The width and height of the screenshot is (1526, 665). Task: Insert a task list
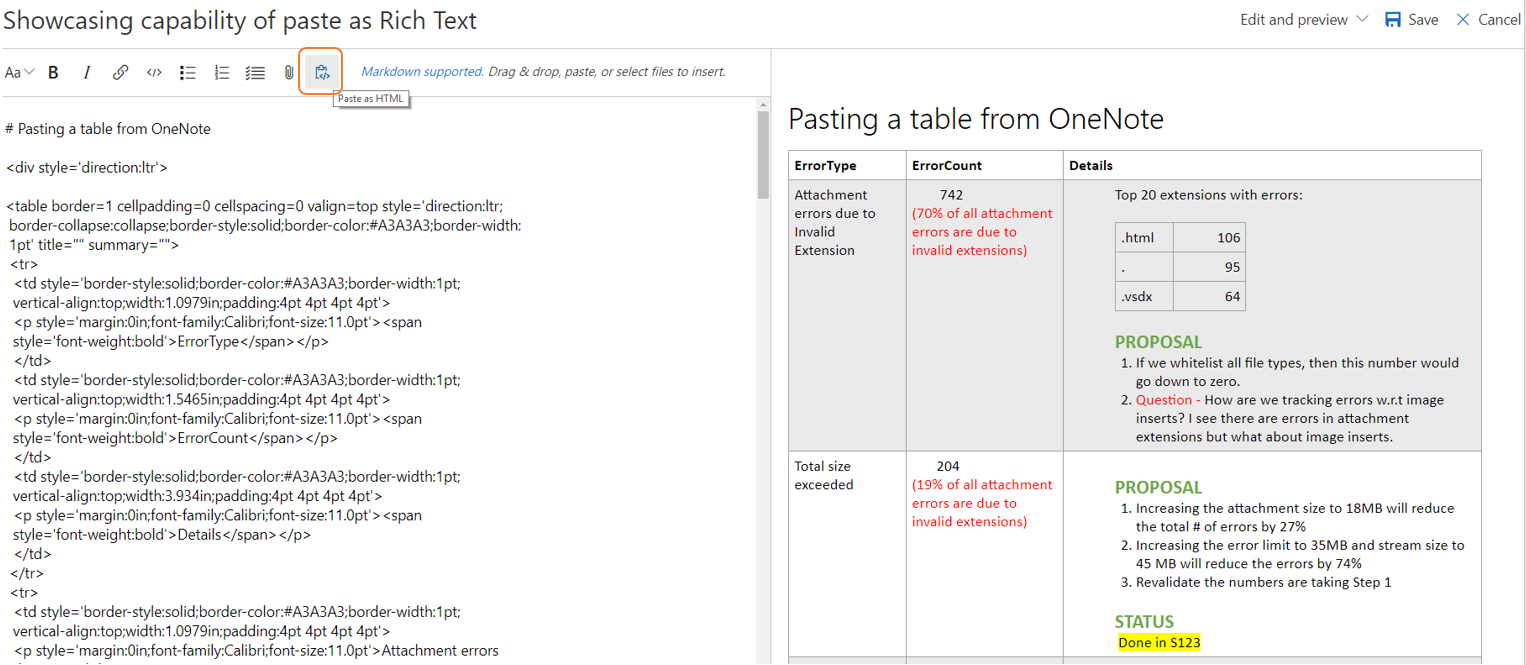255,72
